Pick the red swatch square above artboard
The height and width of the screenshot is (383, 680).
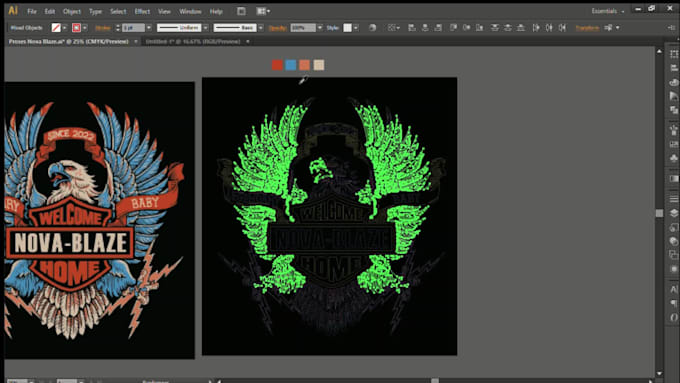[277, 65]
